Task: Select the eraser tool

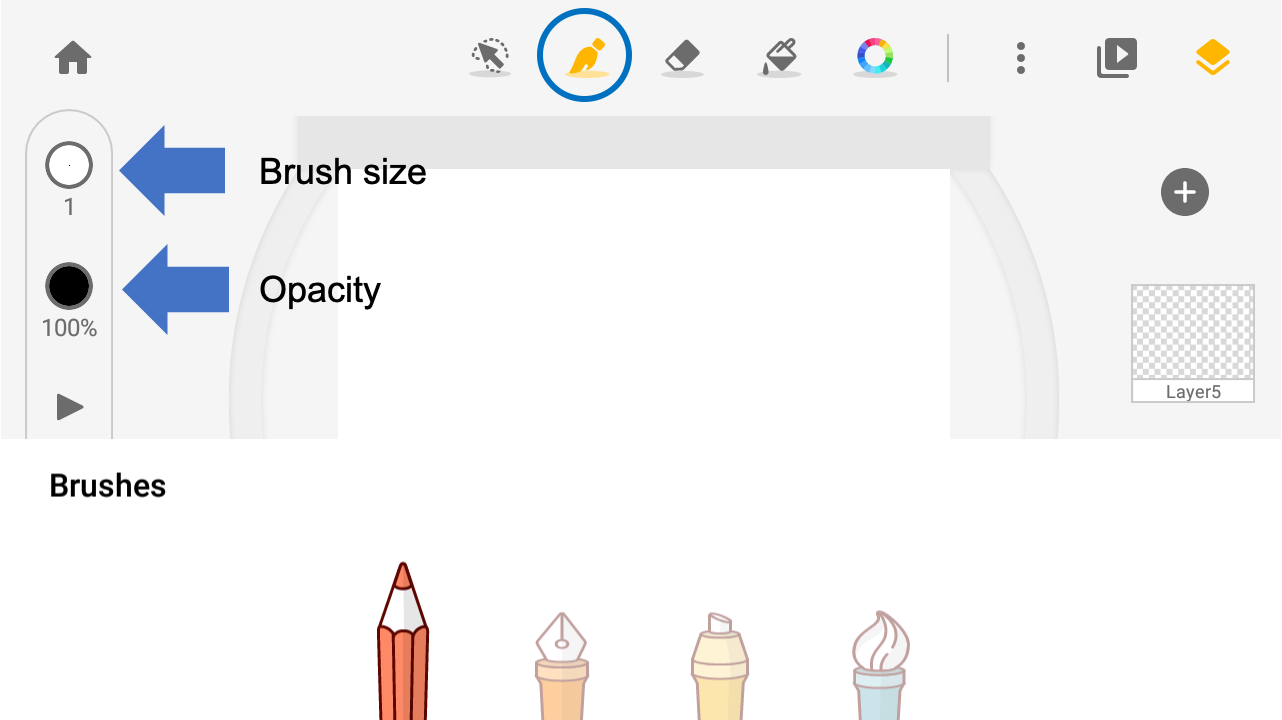Action: [683, 57]
